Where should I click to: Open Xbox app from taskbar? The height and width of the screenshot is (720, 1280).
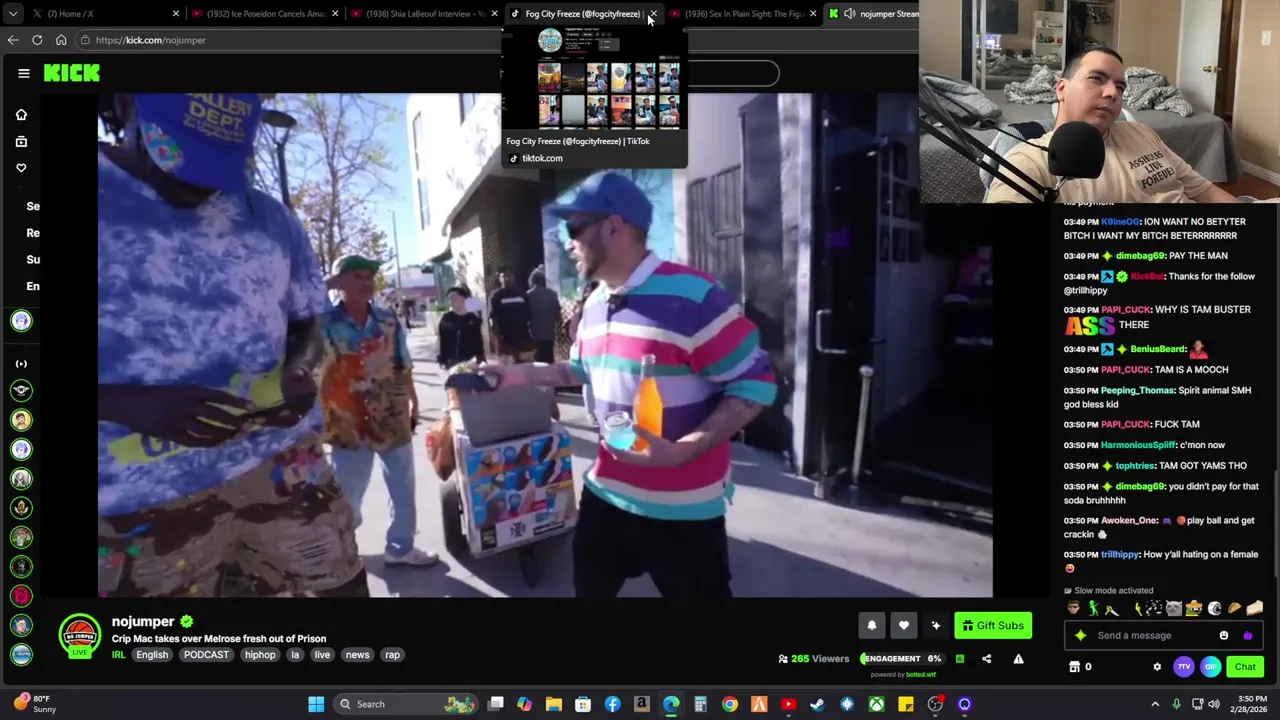(x=876, y=704)
